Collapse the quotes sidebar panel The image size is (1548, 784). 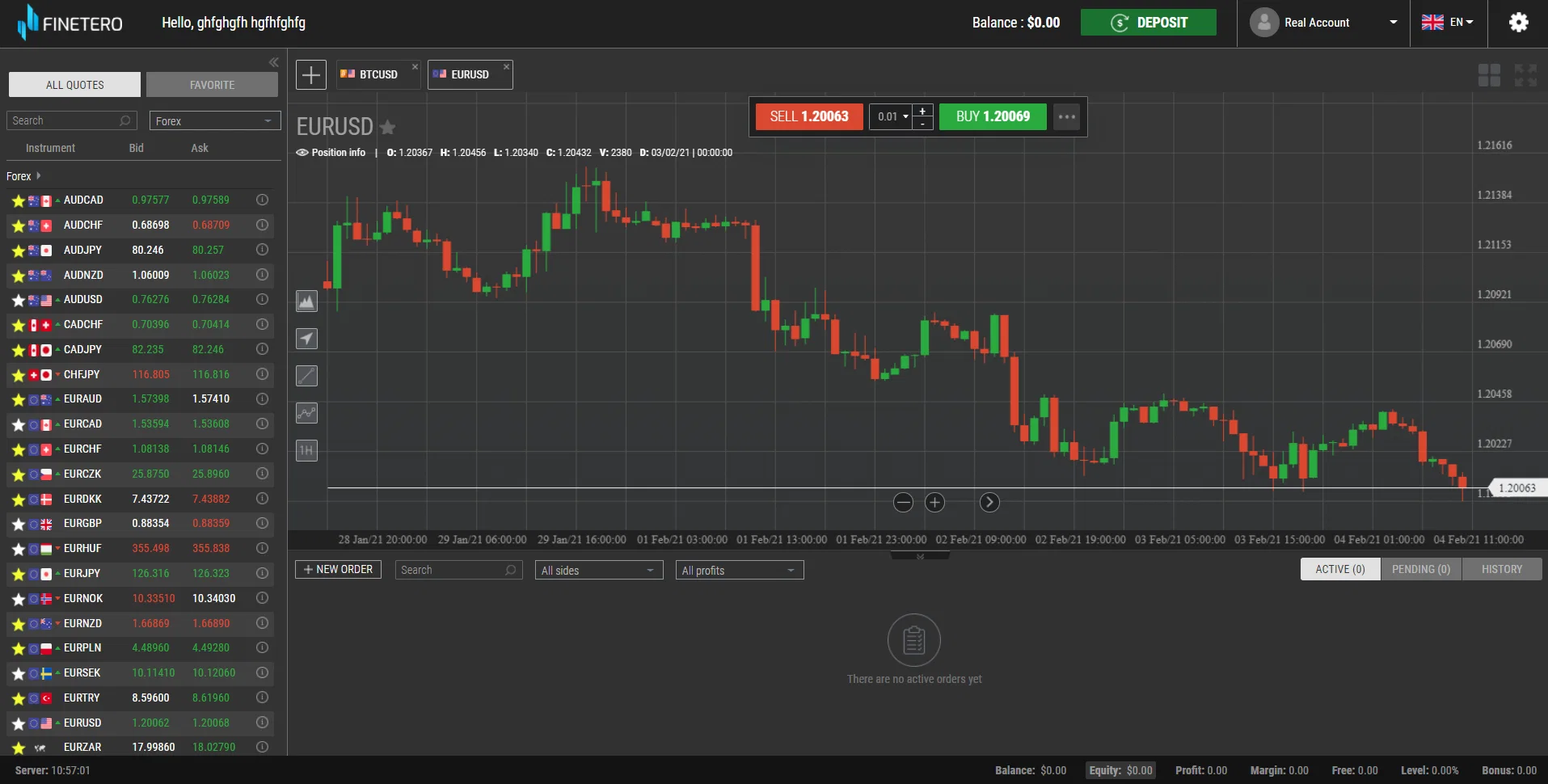click(x=273, y=62)
